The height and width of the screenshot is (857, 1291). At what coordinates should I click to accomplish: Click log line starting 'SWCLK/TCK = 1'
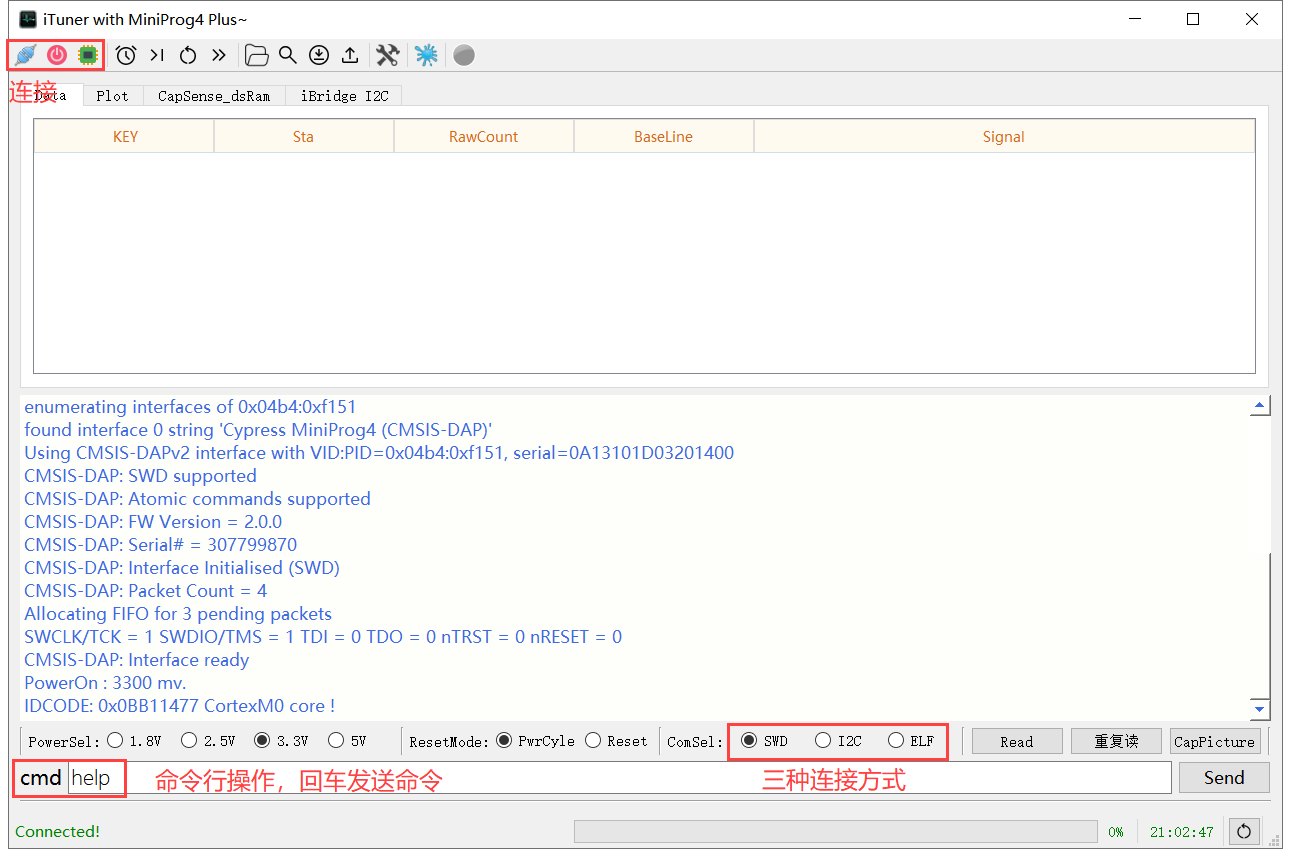click(x=323, y=637)
